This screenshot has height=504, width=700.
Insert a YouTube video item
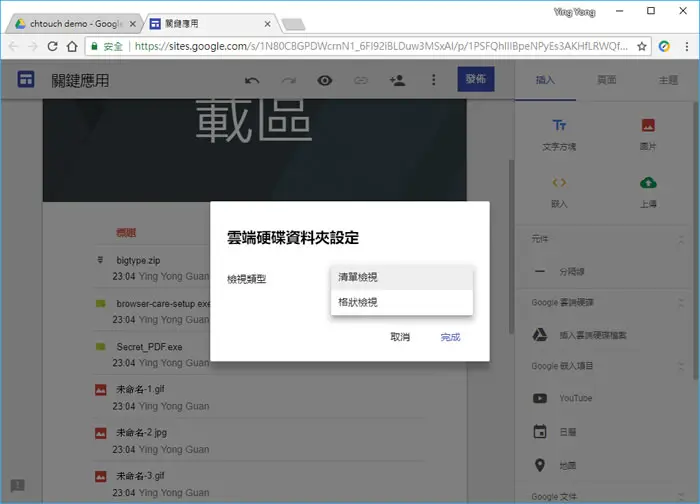pos(563,398)
